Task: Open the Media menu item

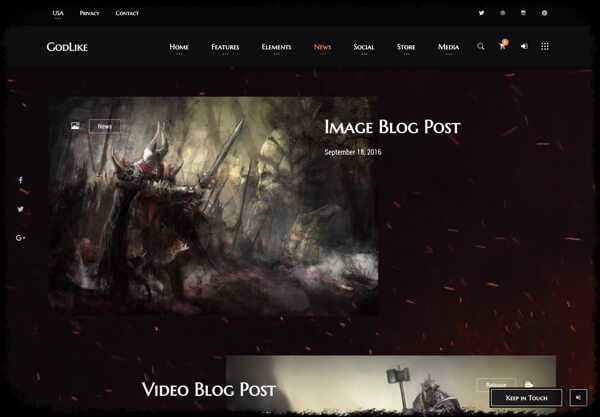Action: point(448,47)
